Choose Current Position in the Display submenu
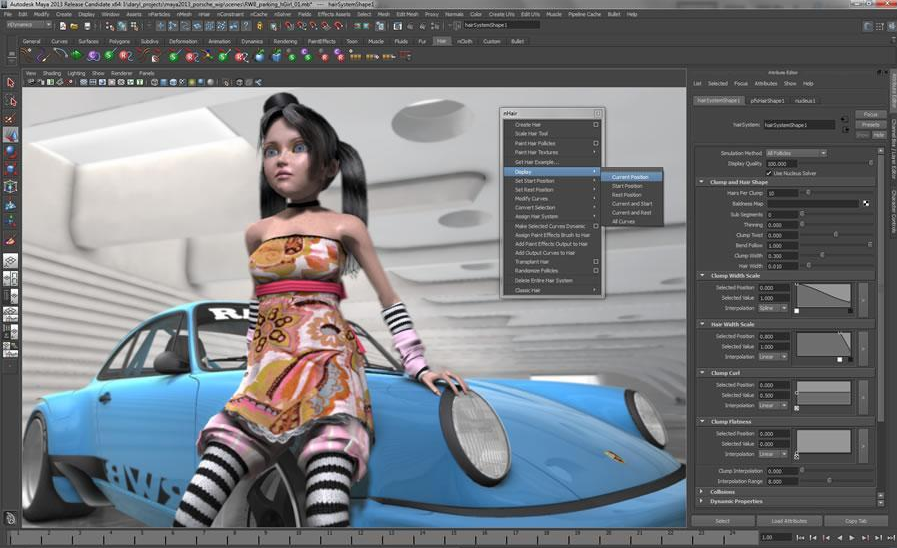Image resolution: width=897 pixels, height=548 pixels. coord(630,177)
